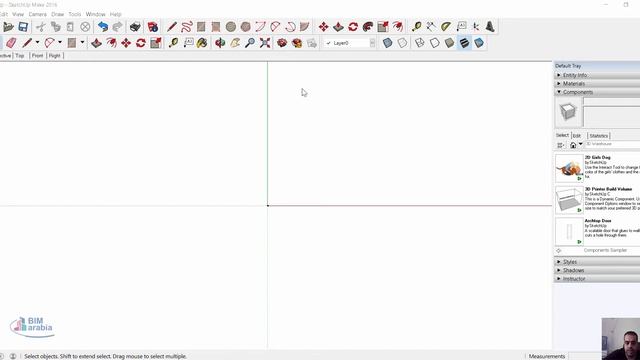The width and height of the screenshot is (640, 360).
Task: Select the Dimensions tool
Action: (431, 27)
